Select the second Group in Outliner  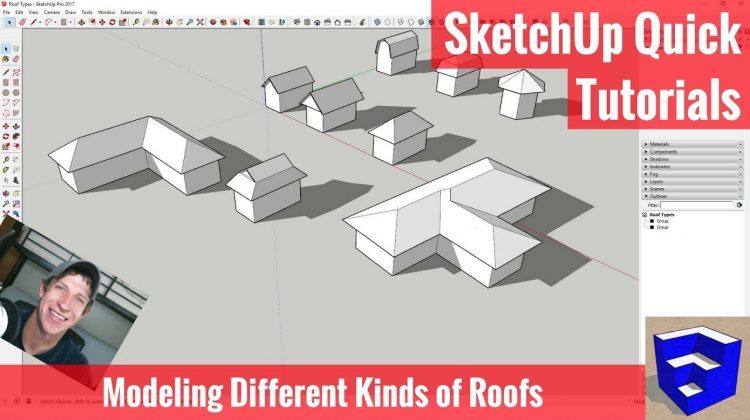pyautogui.click(x=662, y=227)
